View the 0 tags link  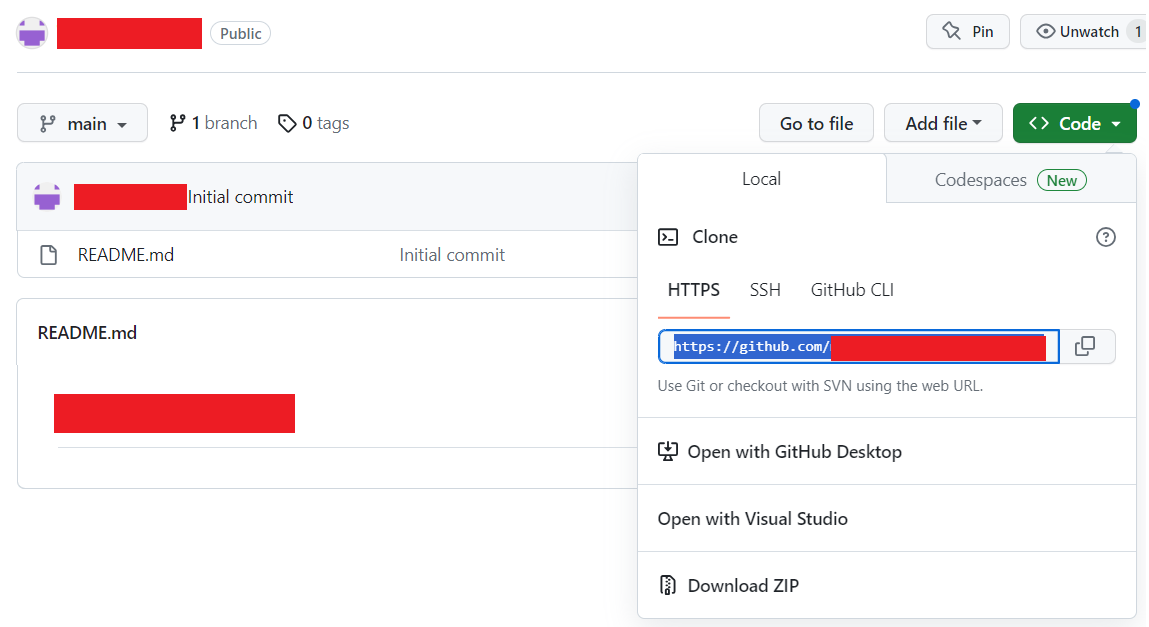(314, 123)
